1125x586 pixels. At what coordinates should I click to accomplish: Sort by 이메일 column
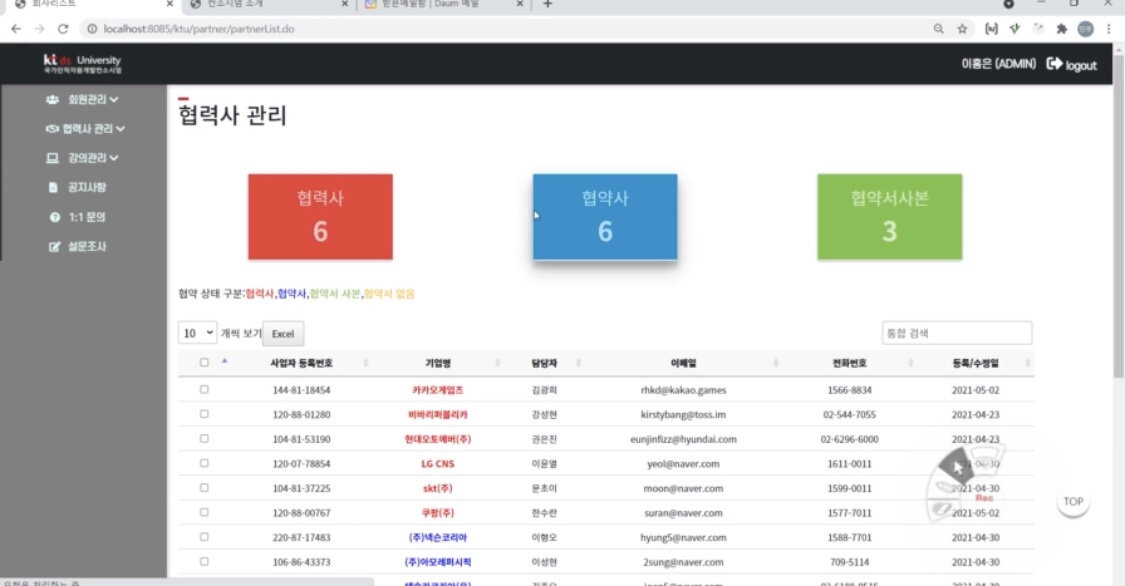point(683,363)
